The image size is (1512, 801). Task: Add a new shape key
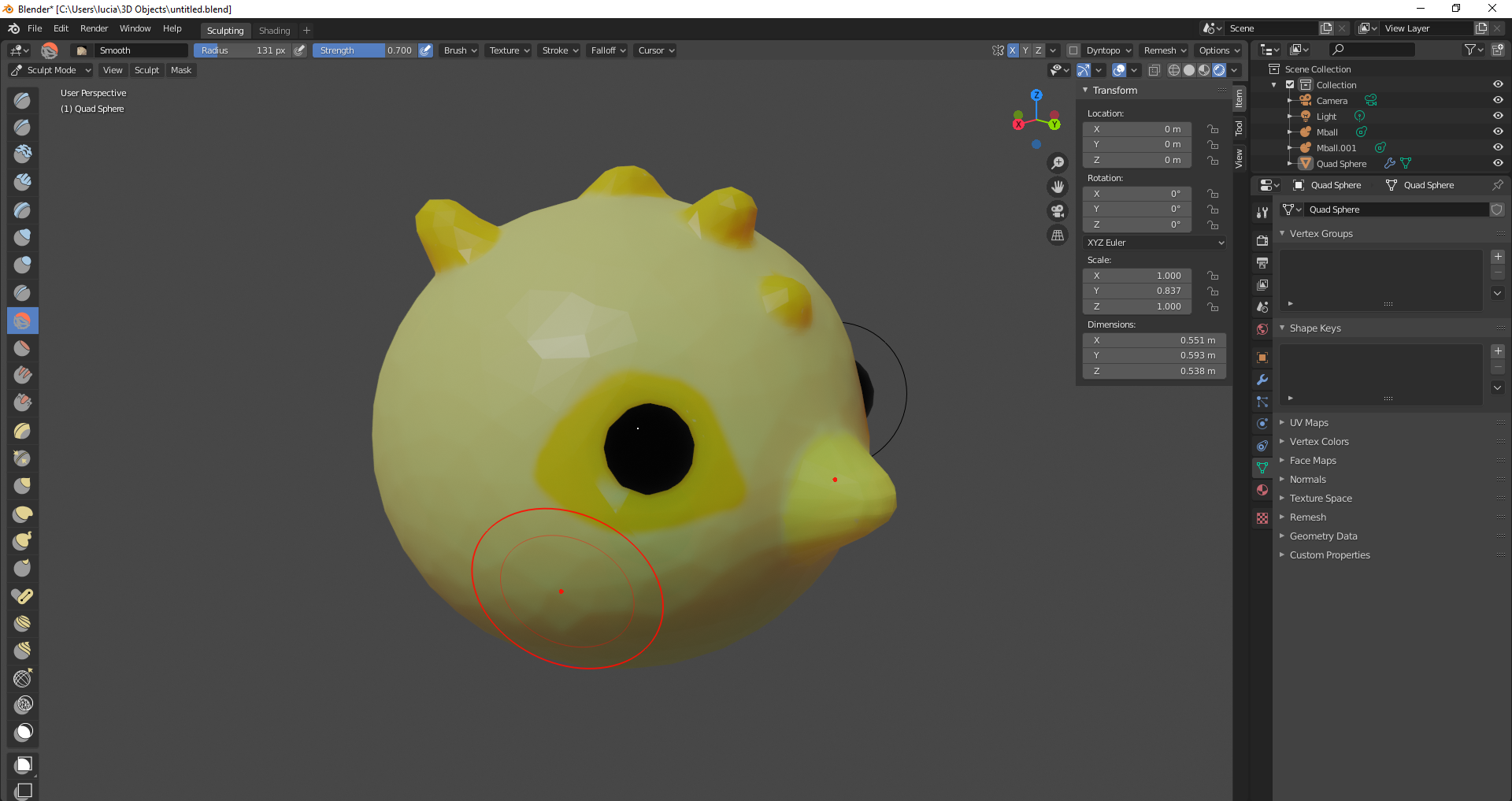1498,351
